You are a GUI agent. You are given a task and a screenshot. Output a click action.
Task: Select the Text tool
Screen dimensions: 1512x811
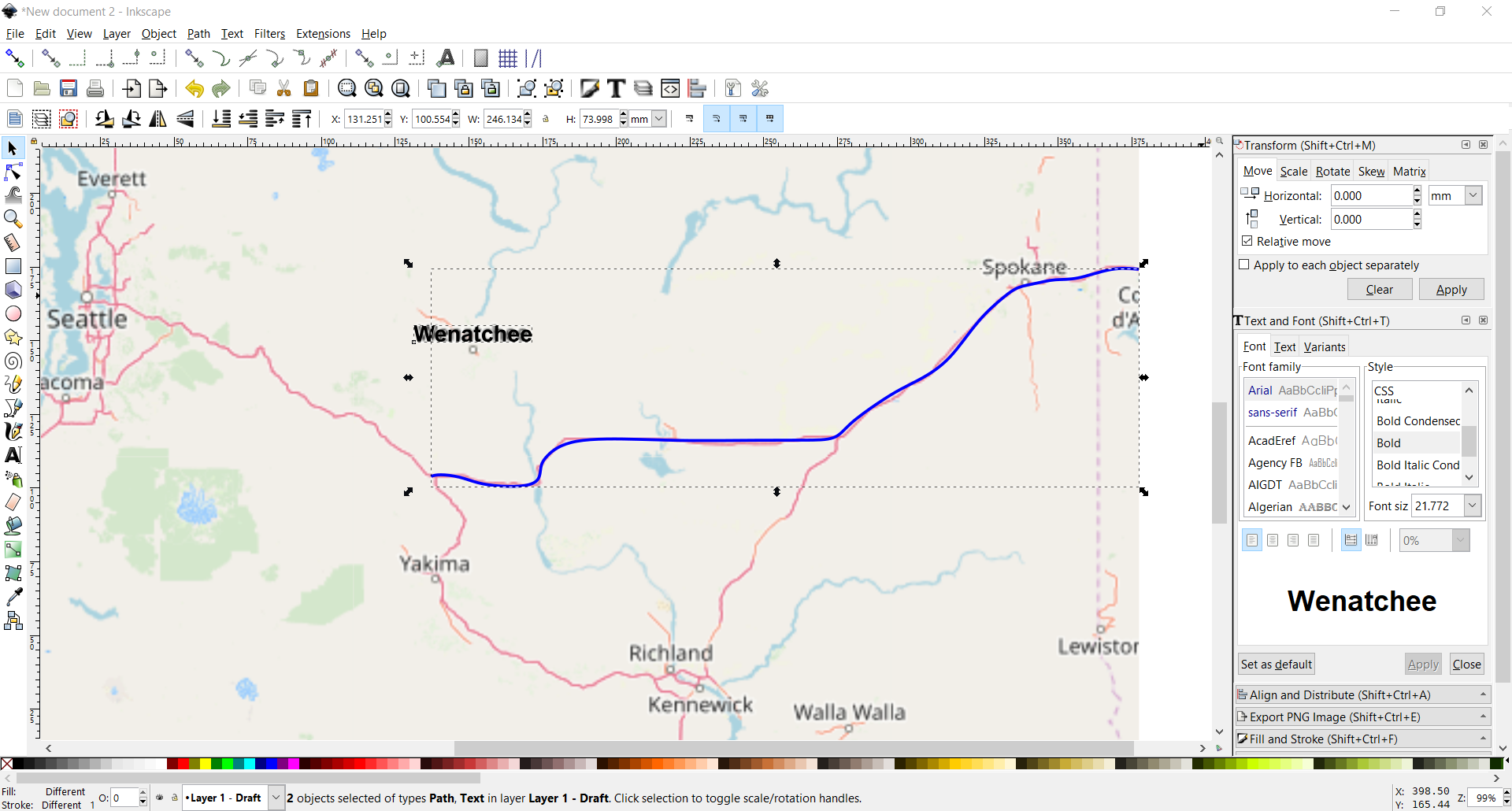coord(13,455)
